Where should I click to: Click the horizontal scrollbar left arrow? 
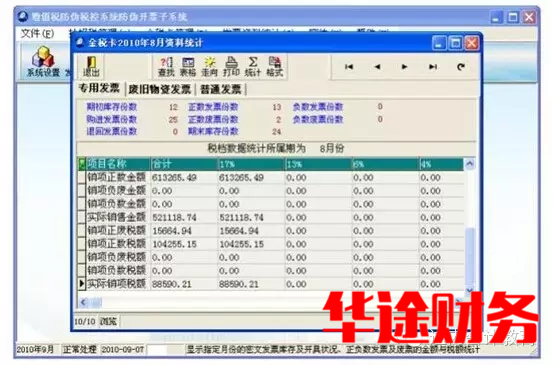pyautogui.click(x=84, y=302)
